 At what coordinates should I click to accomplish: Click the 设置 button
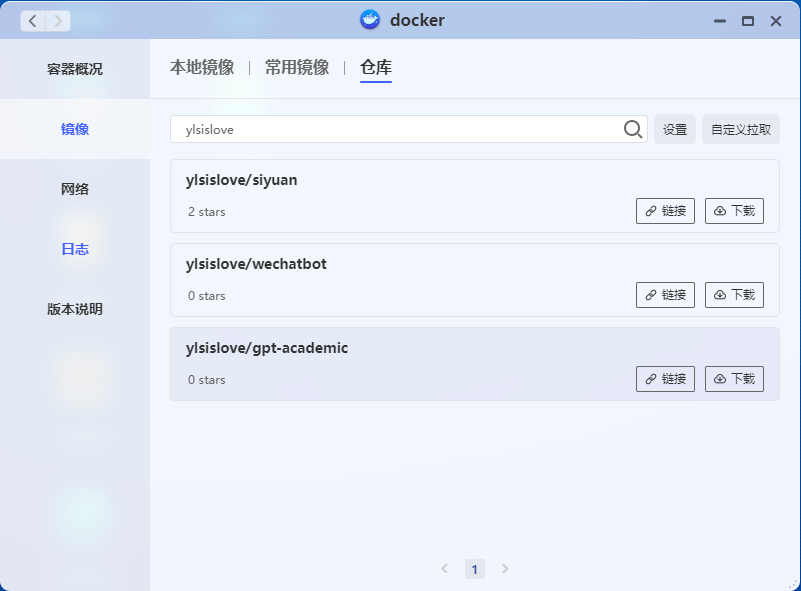point(675,129)
